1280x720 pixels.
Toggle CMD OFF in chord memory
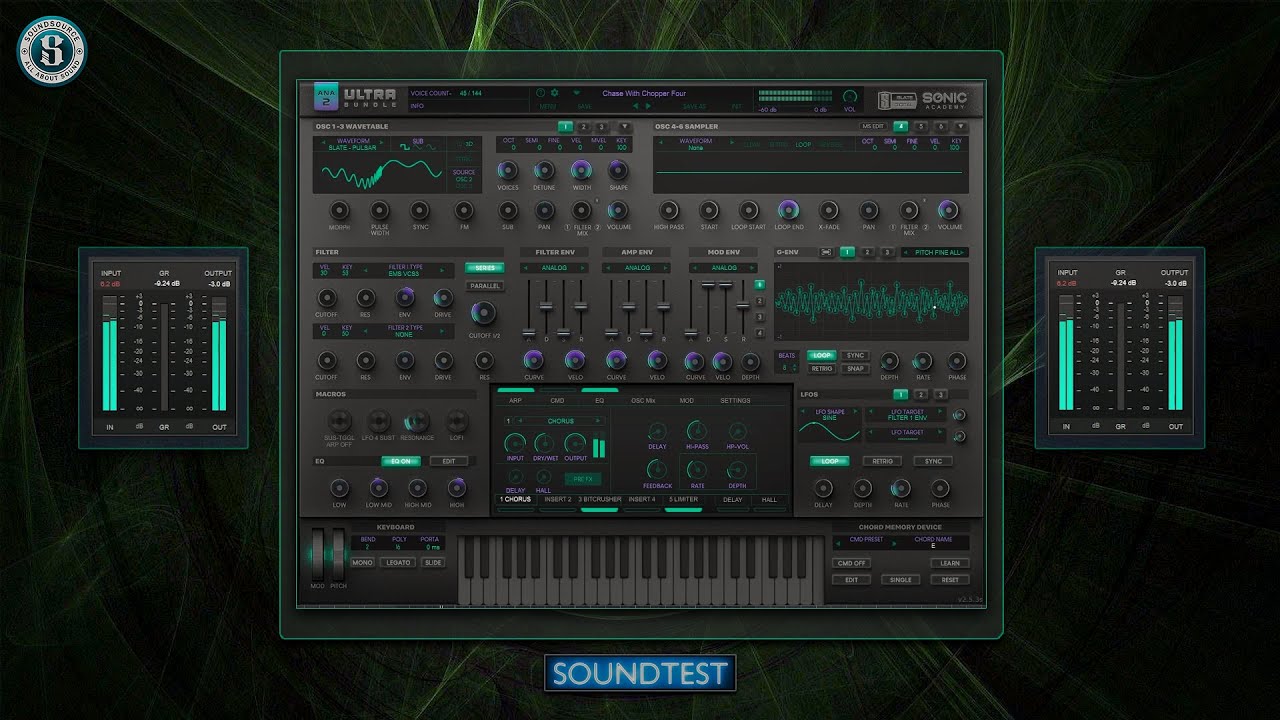pyautogui.click(x=851, y=563)
